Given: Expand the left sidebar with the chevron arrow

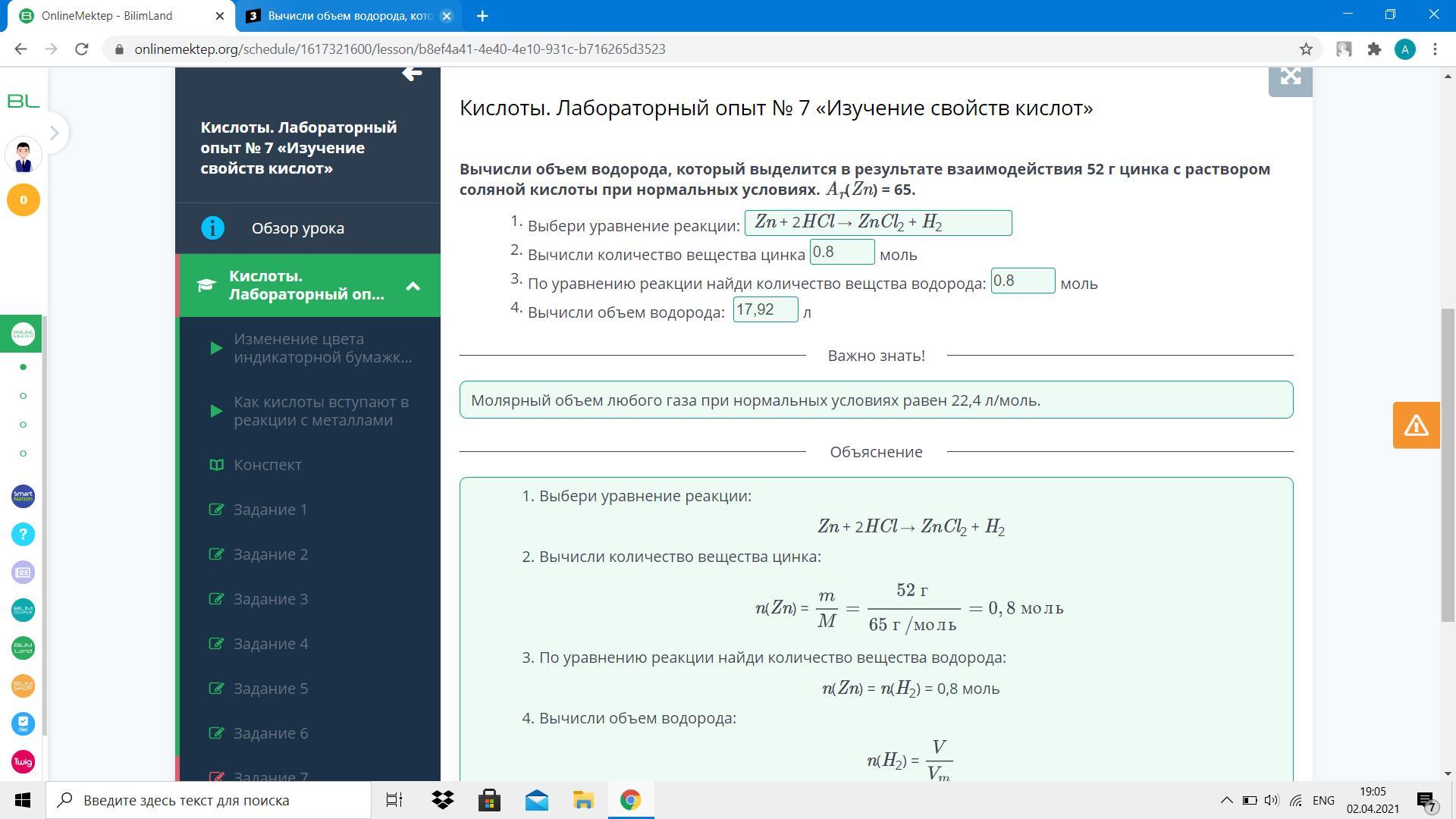Looking at the screenshot, I should (x=54, y=133).
